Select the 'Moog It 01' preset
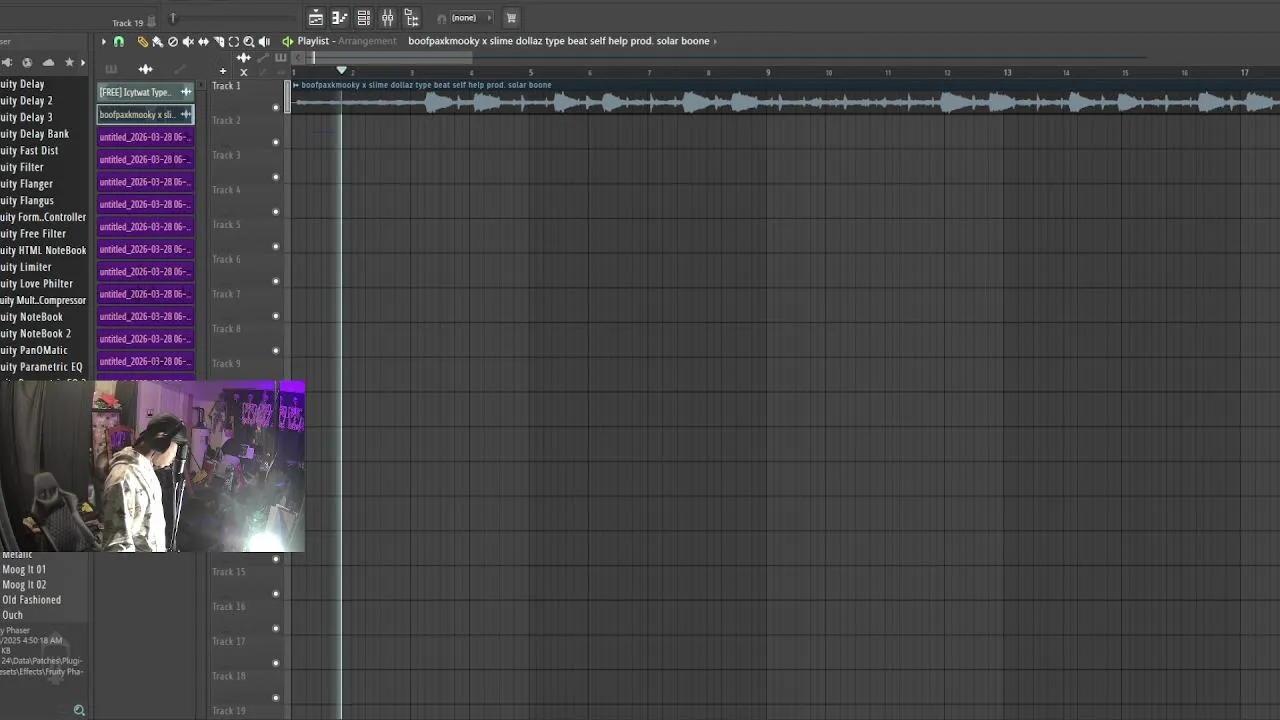Image resolution: width=1280 pixels, height=720 pixels. coord(24,569)
